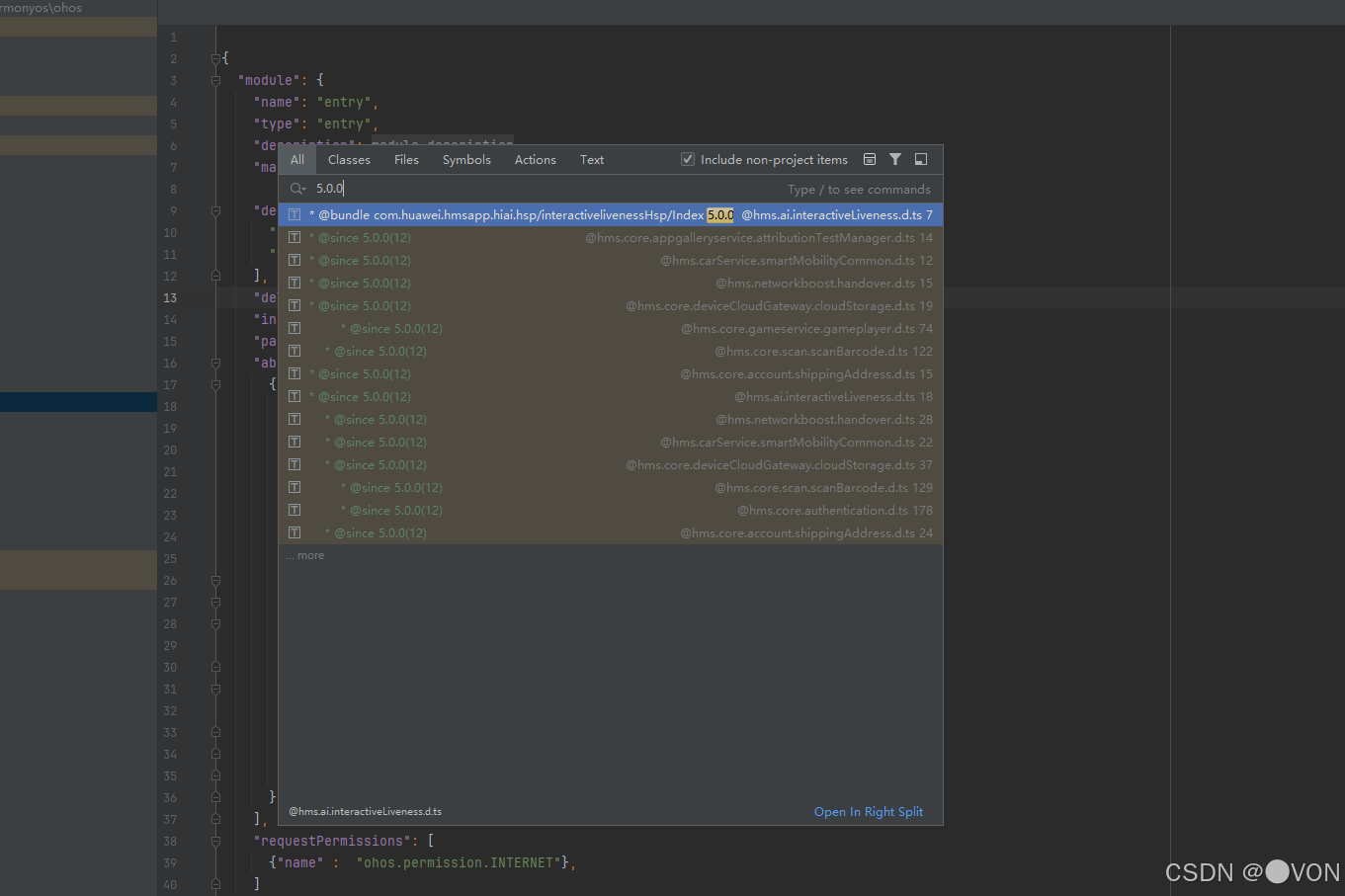Switch to the All tab
The image size is (1345, 896).
point(297,160)
